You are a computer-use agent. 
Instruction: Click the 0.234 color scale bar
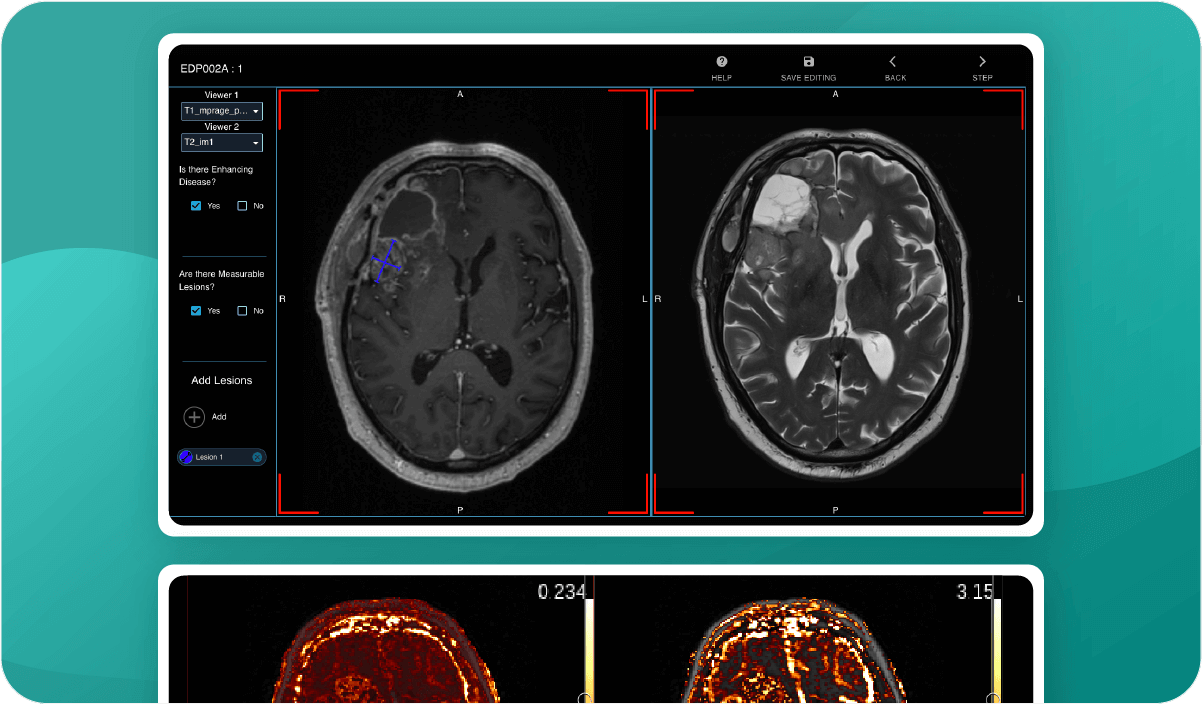[x=588, y=649]
